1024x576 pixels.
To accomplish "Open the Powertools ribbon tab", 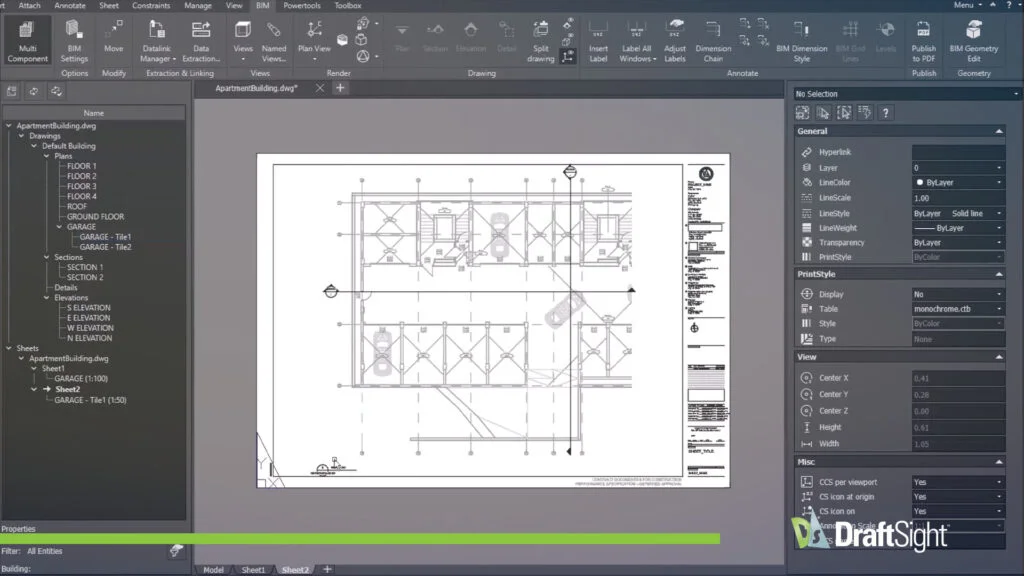I will (301, 6).
